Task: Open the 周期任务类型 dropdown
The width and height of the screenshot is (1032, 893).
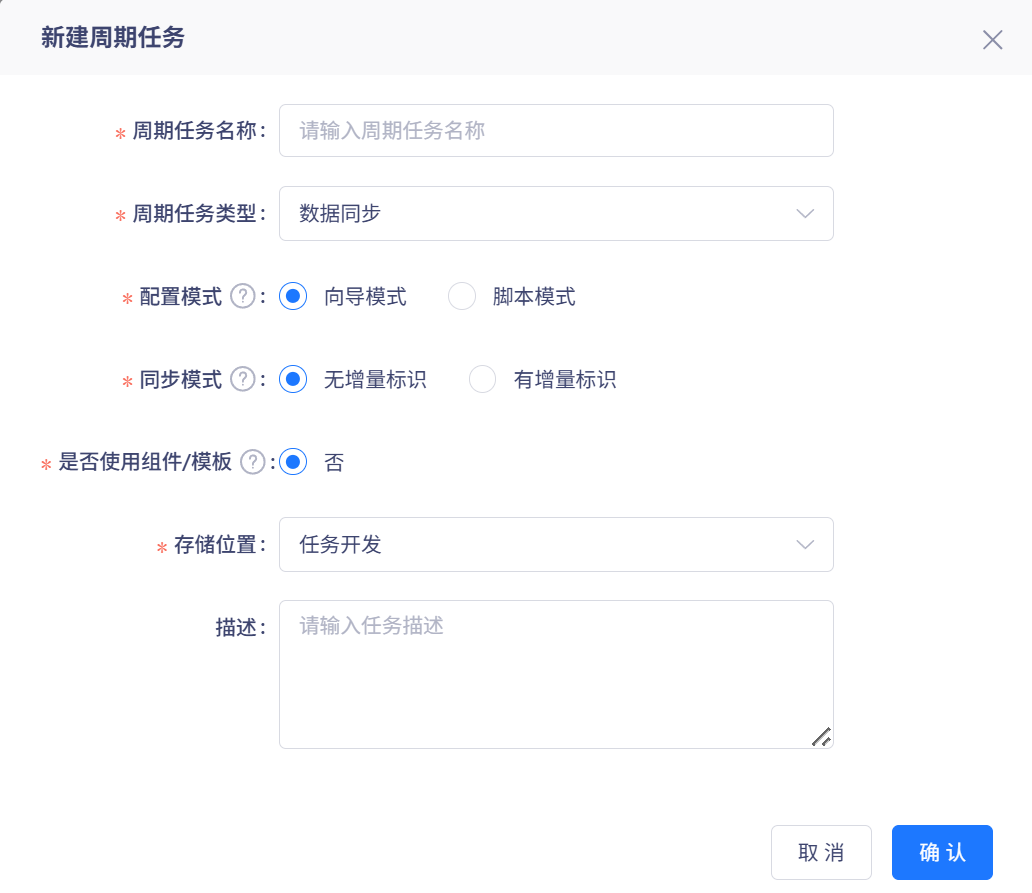Action: [555, 214]
